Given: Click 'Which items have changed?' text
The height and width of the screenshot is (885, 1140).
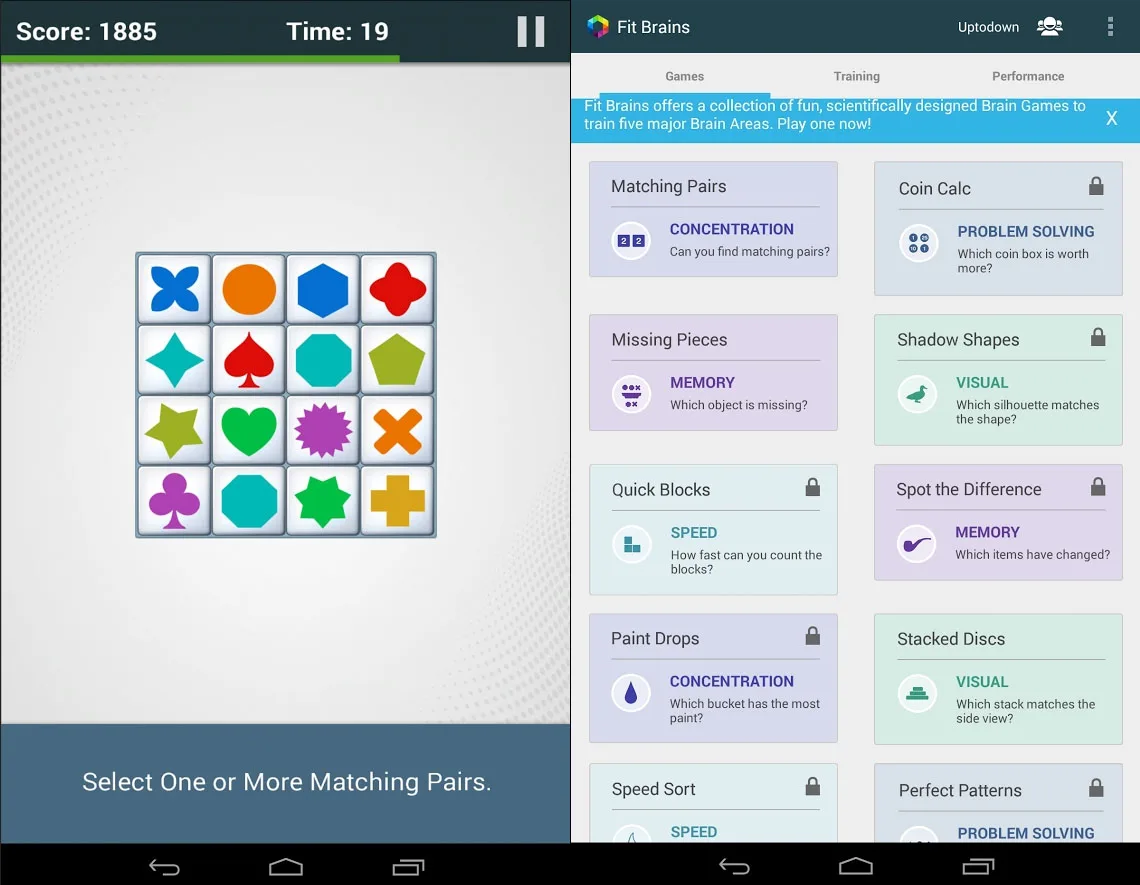Looking at the screenshot, I should [x=1032, y=555].
